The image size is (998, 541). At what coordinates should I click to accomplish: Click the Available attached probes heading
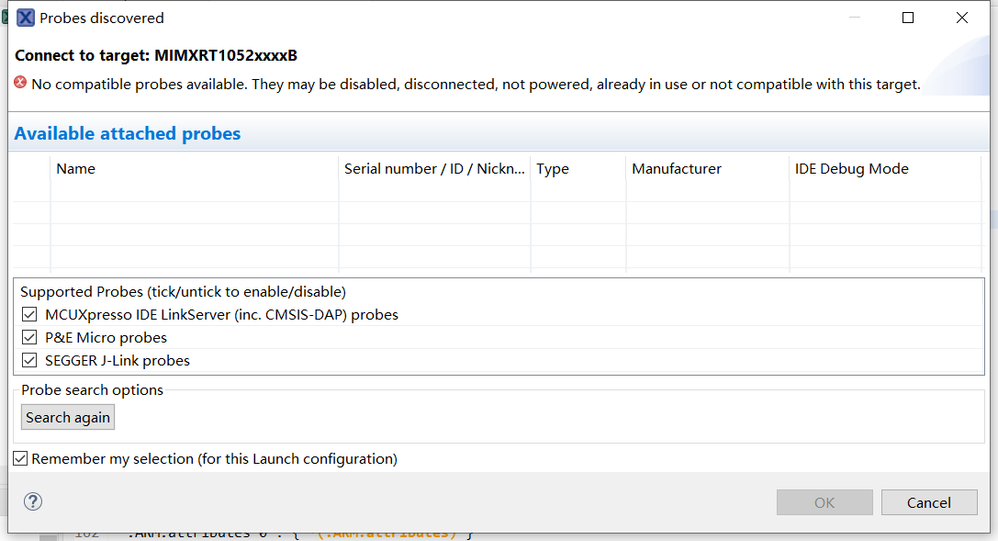(128, 134)
